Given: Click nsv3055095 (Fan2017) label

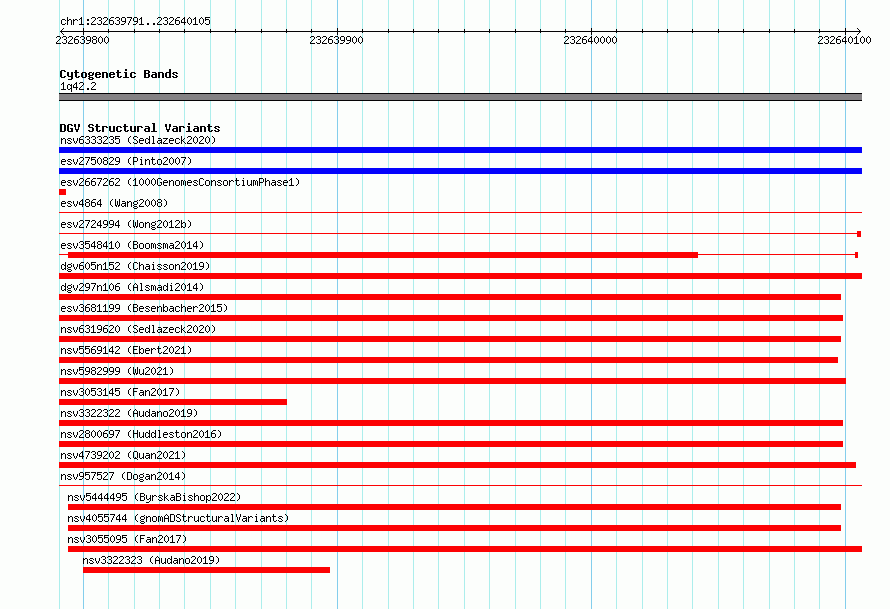Looking at the screenshot, I should (127, 539).
